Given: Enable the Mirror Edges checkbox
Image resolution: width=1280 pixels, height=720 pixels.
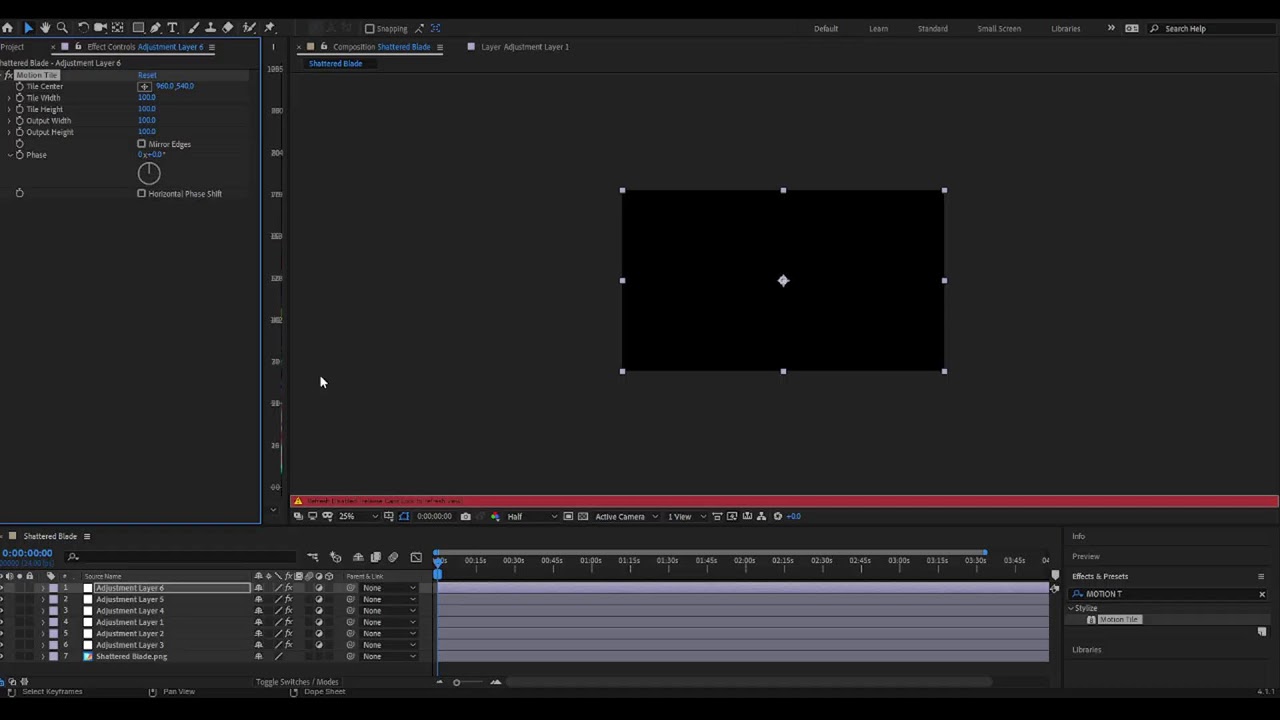Looking at the screenshot, I should pyautogui.click(x=141, y=144).
